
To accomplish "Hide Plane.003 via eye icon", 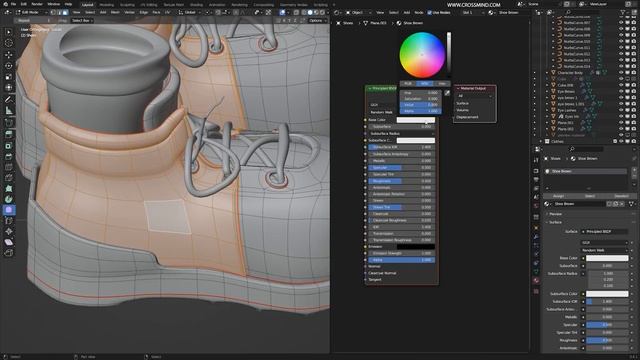I will [x=621, y=129].
